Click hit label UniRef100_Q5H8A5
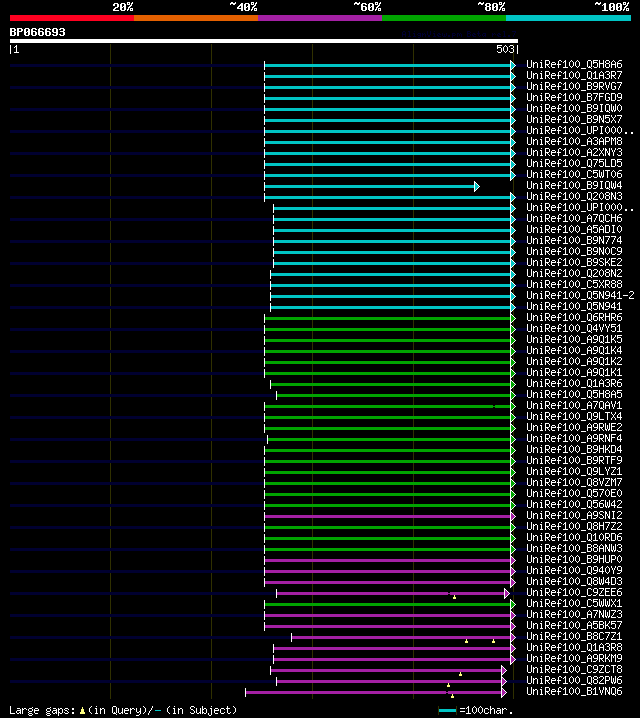 574,394
